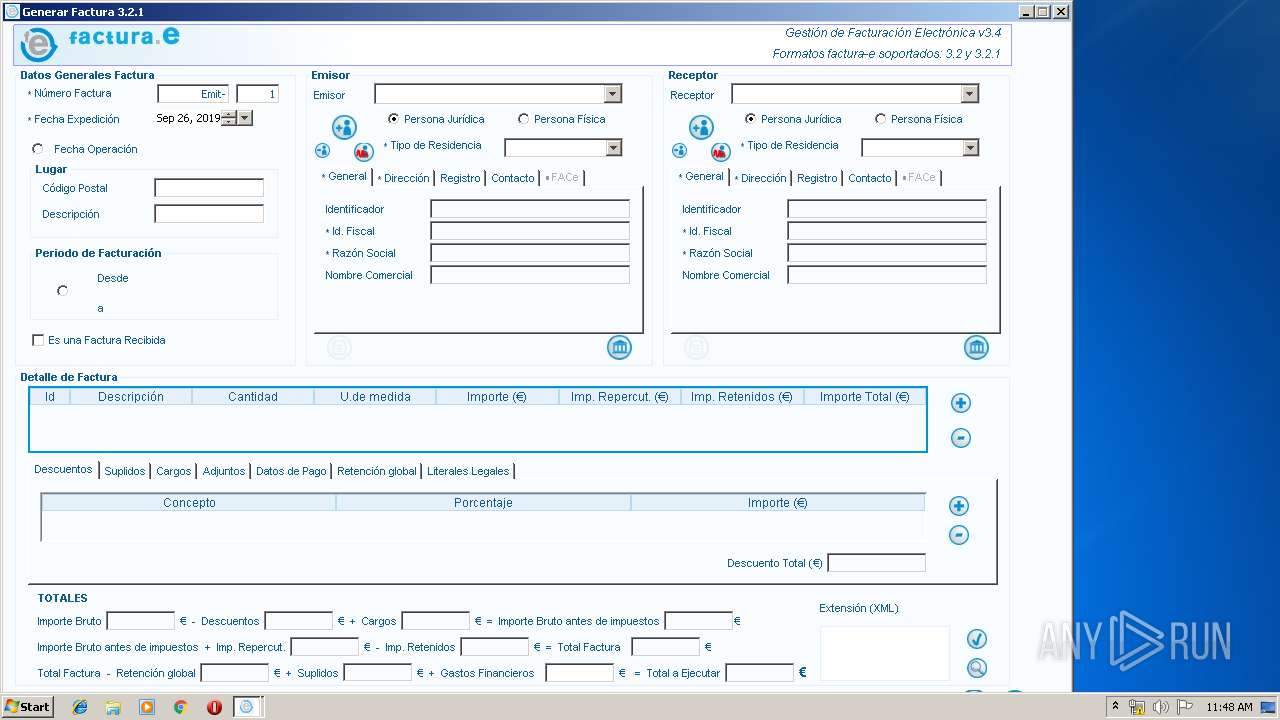Click the Emisor bank building icon
This screenshot has height=720, width=1280.
click(619, 347)
